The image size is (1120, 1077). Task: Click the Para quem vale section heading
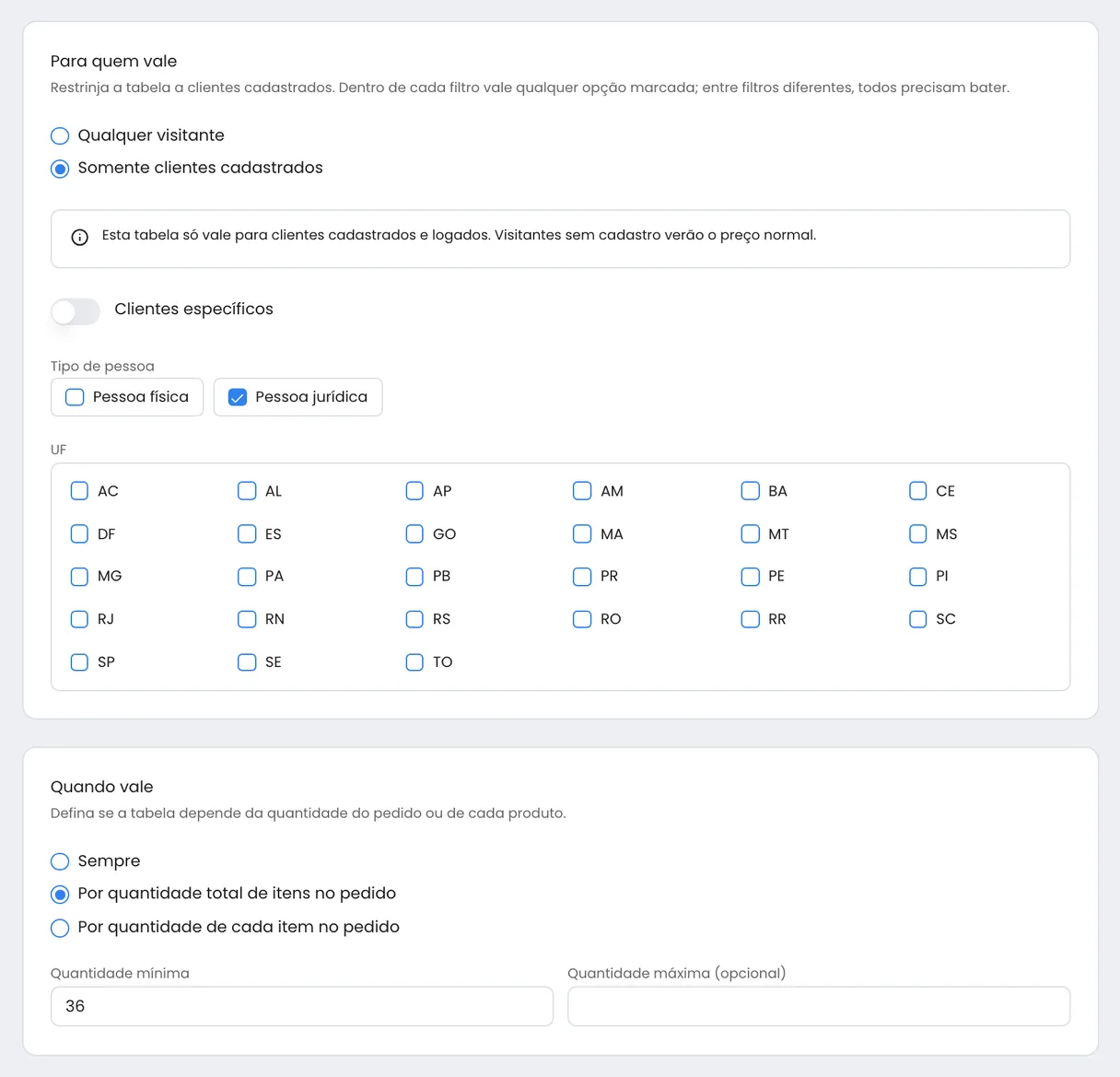coord(113,62)
